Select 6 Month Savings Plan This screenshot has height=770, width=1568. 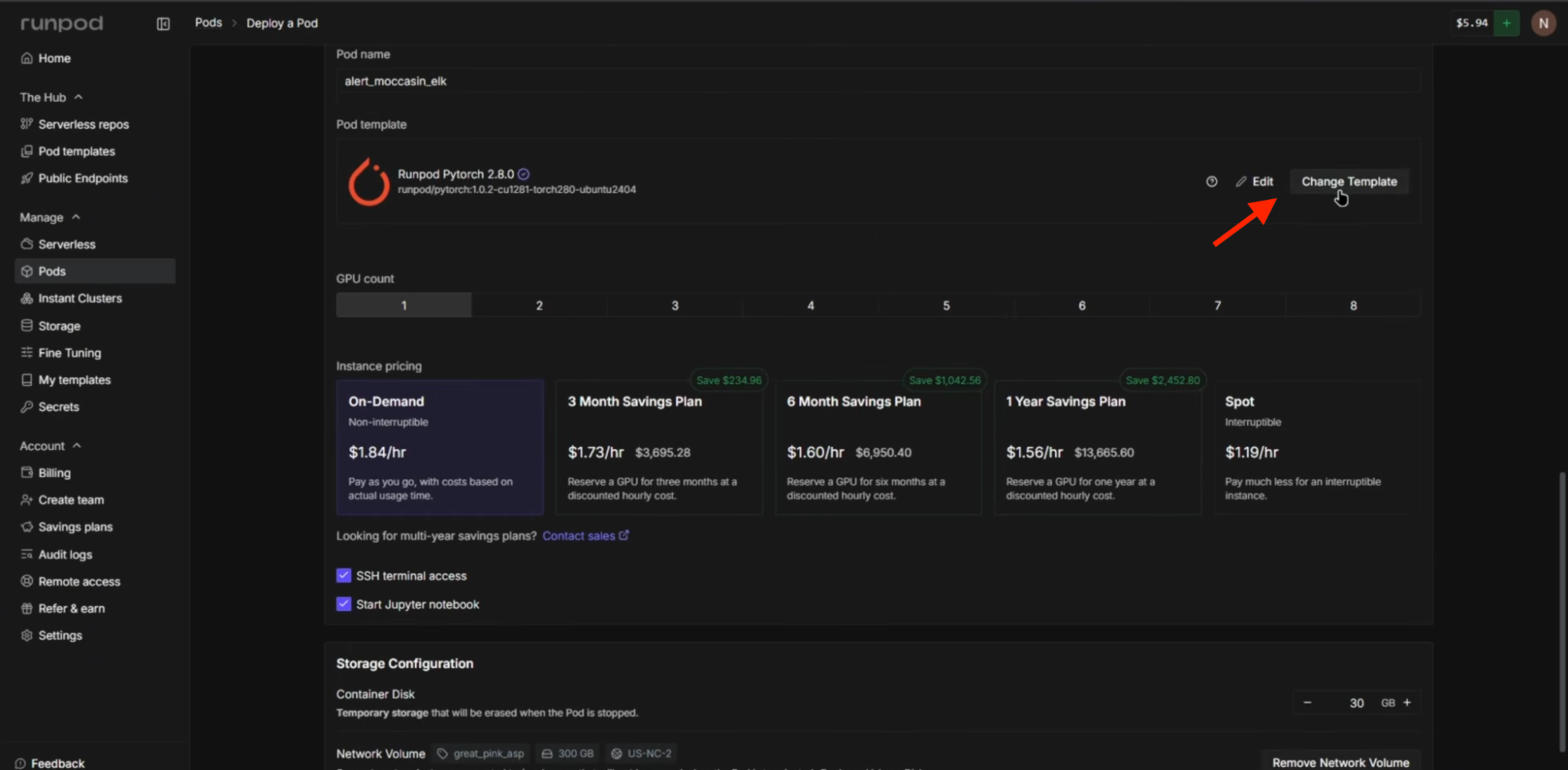click(x=879, y=447)
